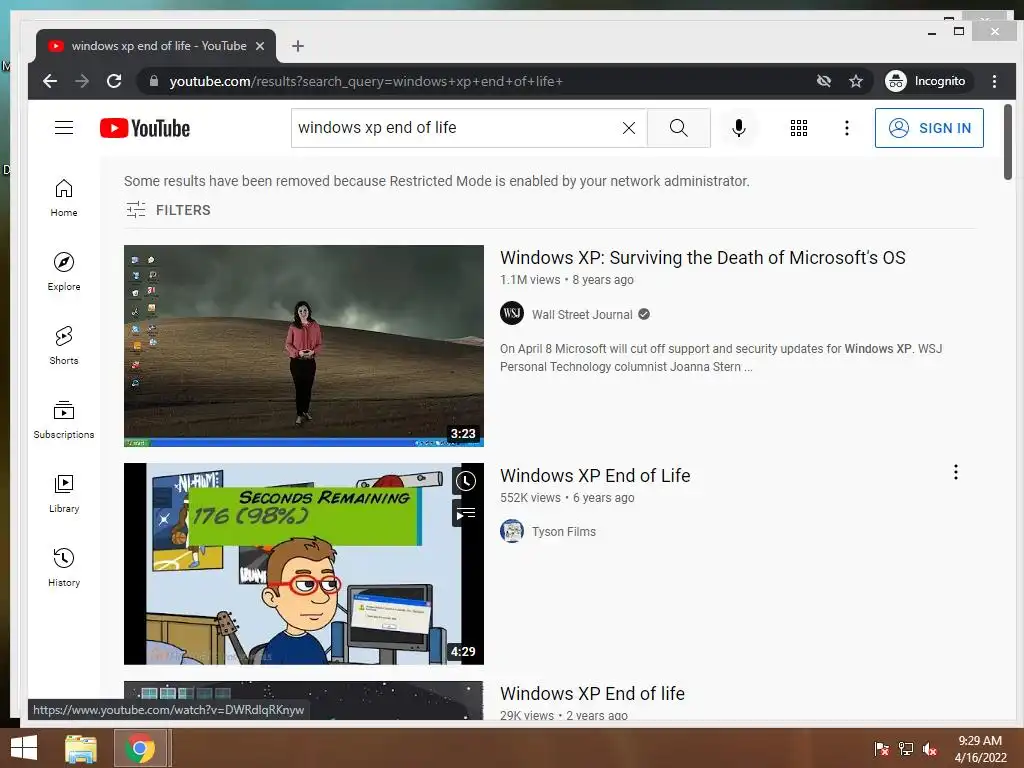This screenshot has width=1024, height=768.
Task: Open Subscriptions in the sidebar
Action: [63, 420]
